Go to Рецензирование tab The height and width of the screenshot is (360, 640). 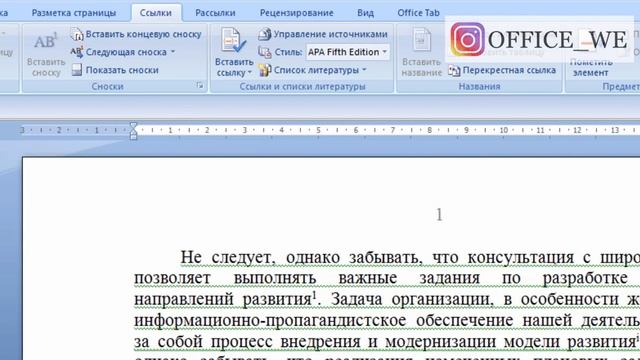pyautogui.click(x=296, y=13)
